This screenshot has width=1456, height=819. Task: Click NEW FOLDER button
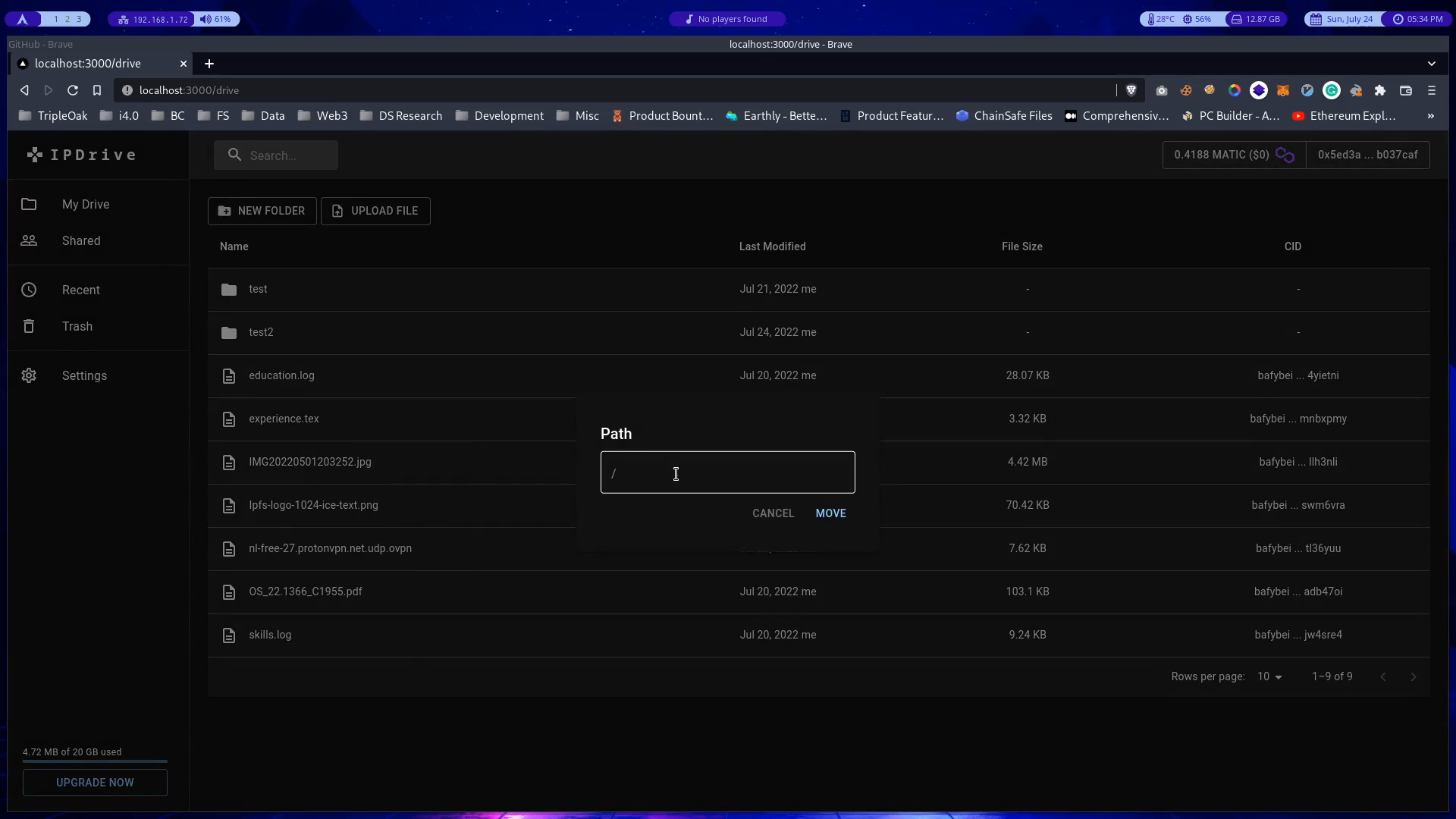tap(262, 211)
